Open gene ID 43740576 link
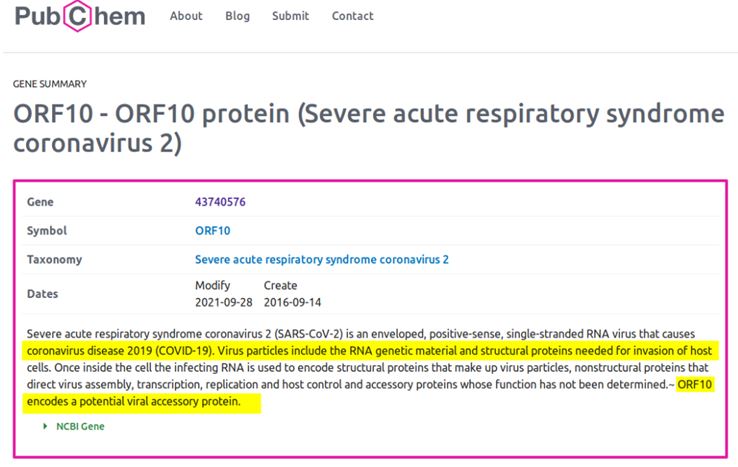This screenshot has width=738, height=467. [220, 202]
